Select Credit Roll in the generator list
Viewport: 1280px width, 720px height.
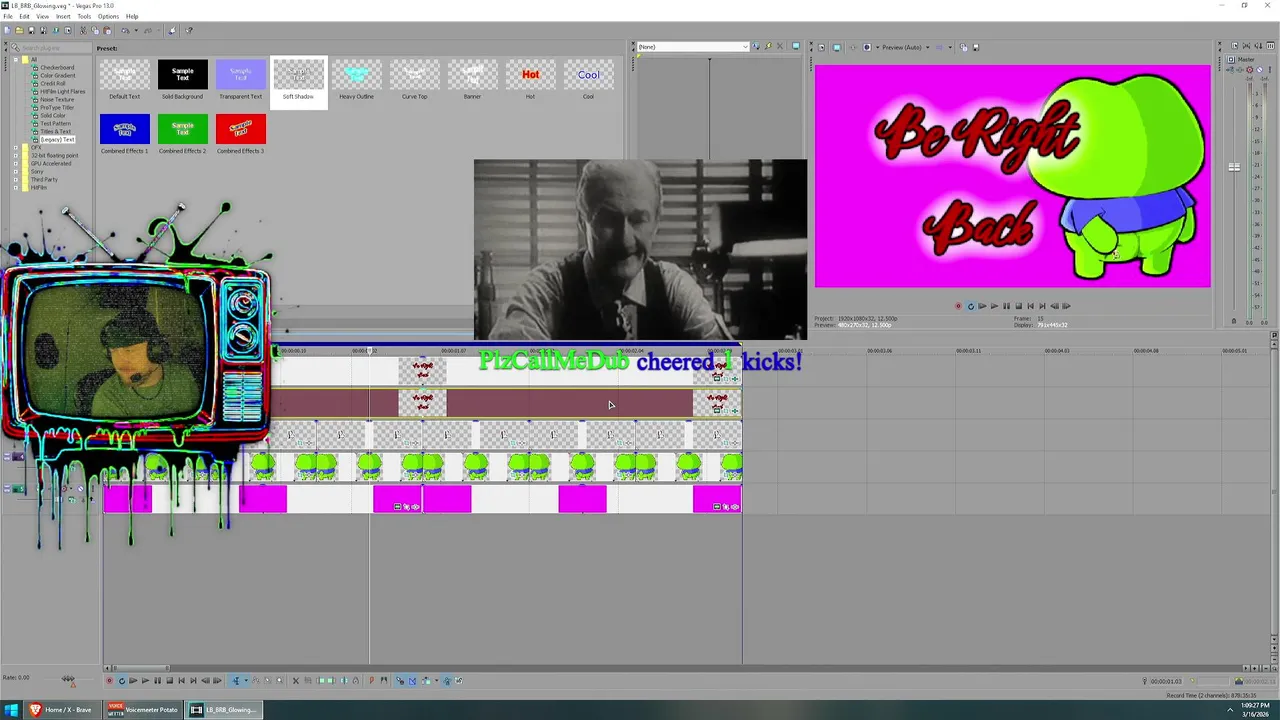(53, 83)
